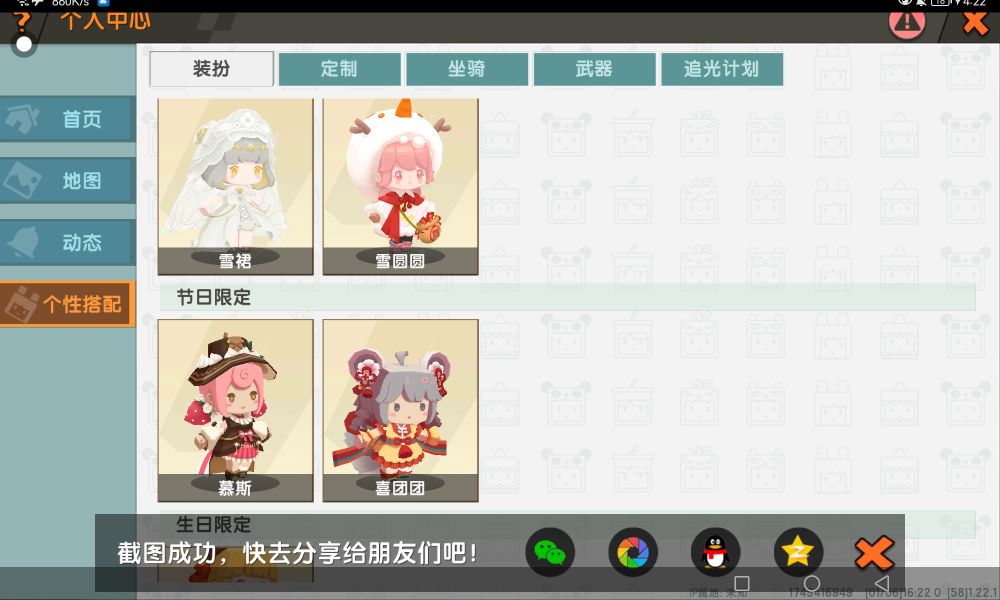Image resolution: width=1000 pixels, height=600 pixels.
Task: Switch to the 定制 tab
Action: pyautogui.click(x=339, y=69)
